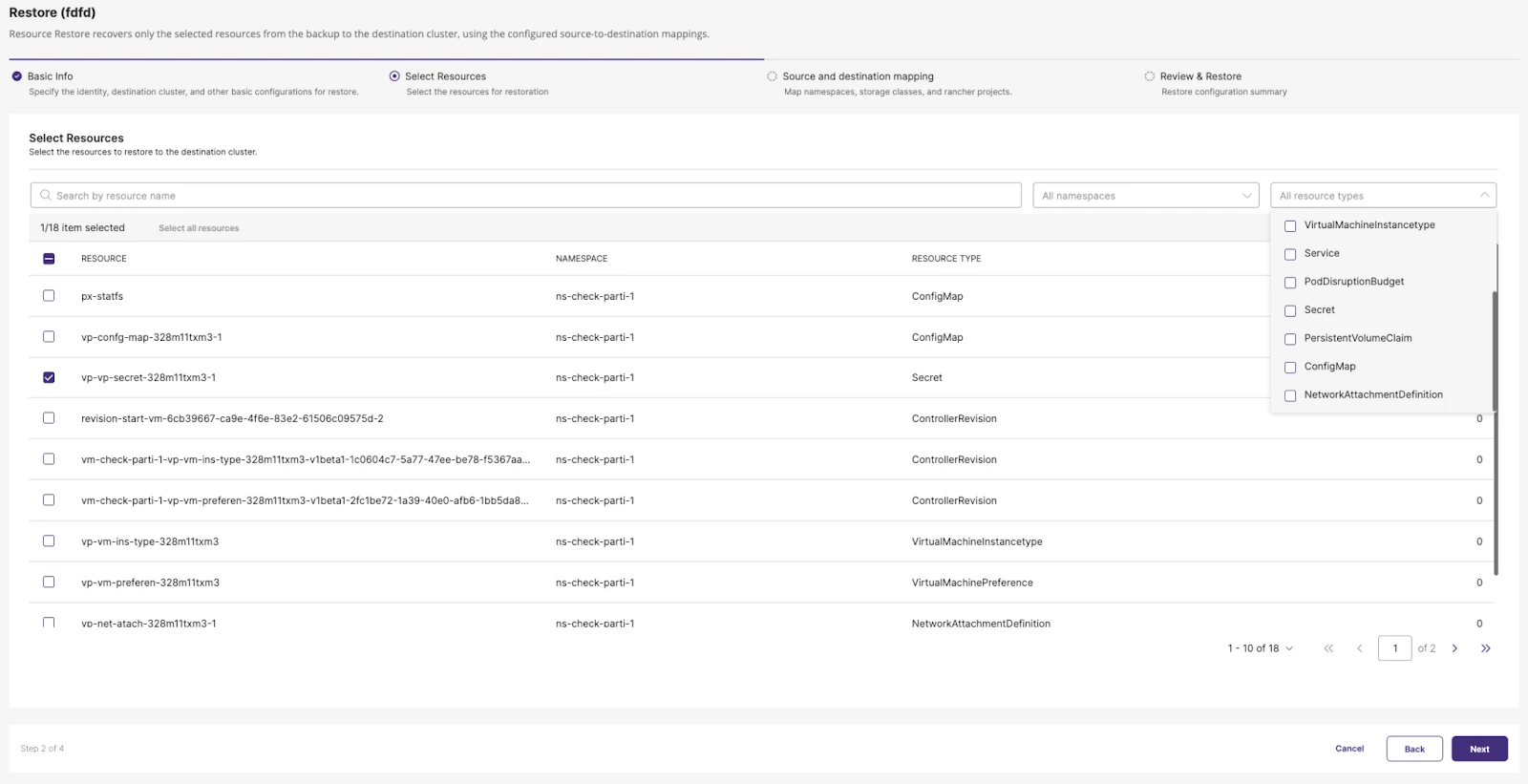Viewport: 1528px width, 784px height.
Task: Select the Select Resources step label
Action: (445, 76)
